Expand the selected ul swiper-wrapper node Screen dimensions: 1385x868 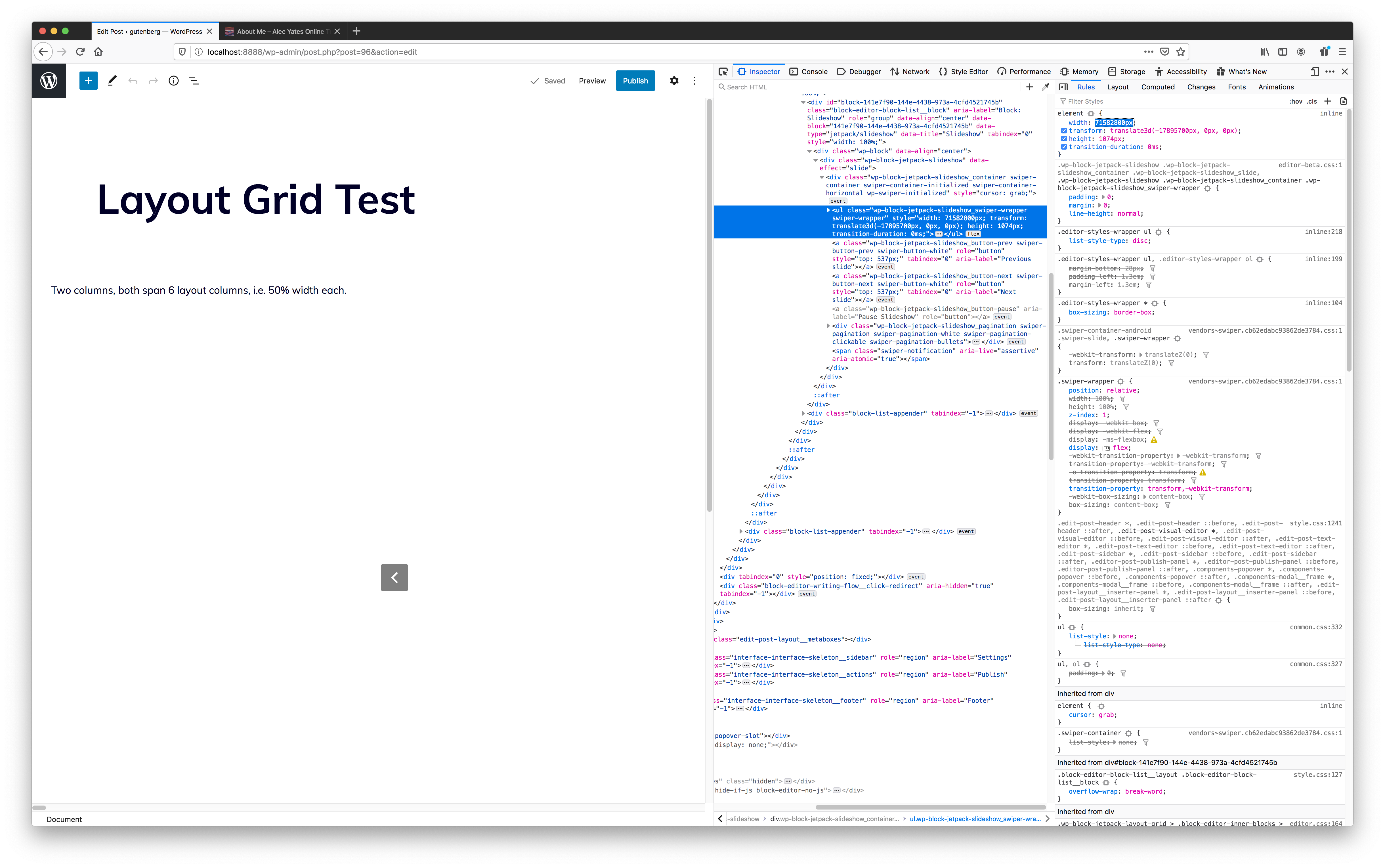tap(828, 210)
